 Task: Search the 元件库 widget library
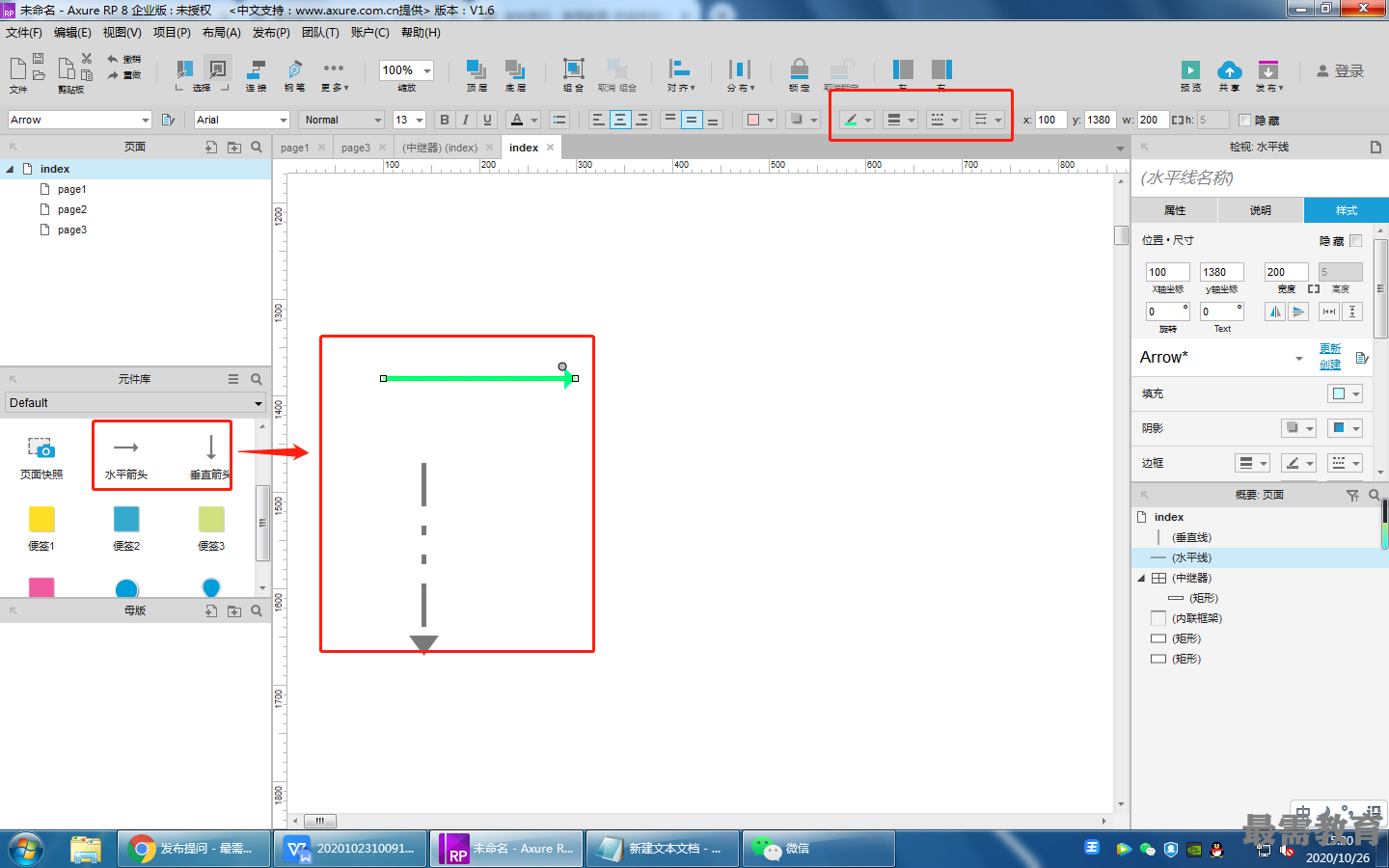[257, 379]
